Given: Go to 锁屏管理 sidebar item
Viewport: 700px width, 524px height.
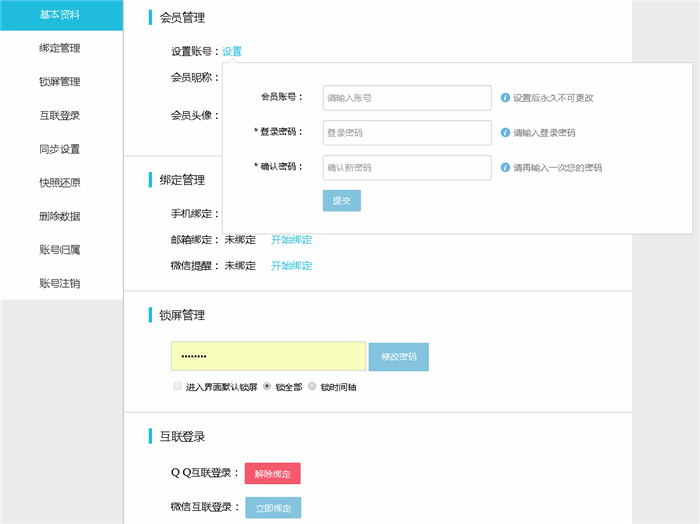Looking at the screenshot, I should coord(60,82).
